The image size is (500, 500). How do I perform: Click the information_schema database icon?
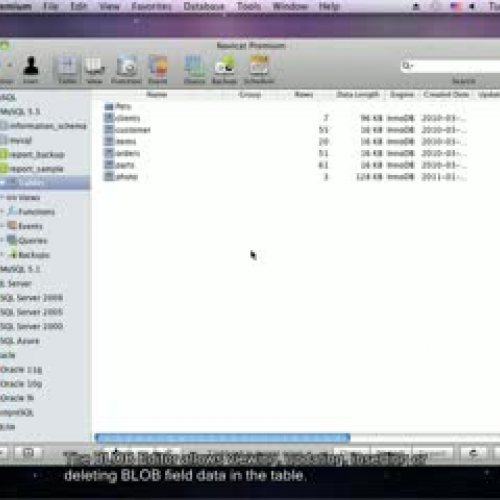point(3,126)
